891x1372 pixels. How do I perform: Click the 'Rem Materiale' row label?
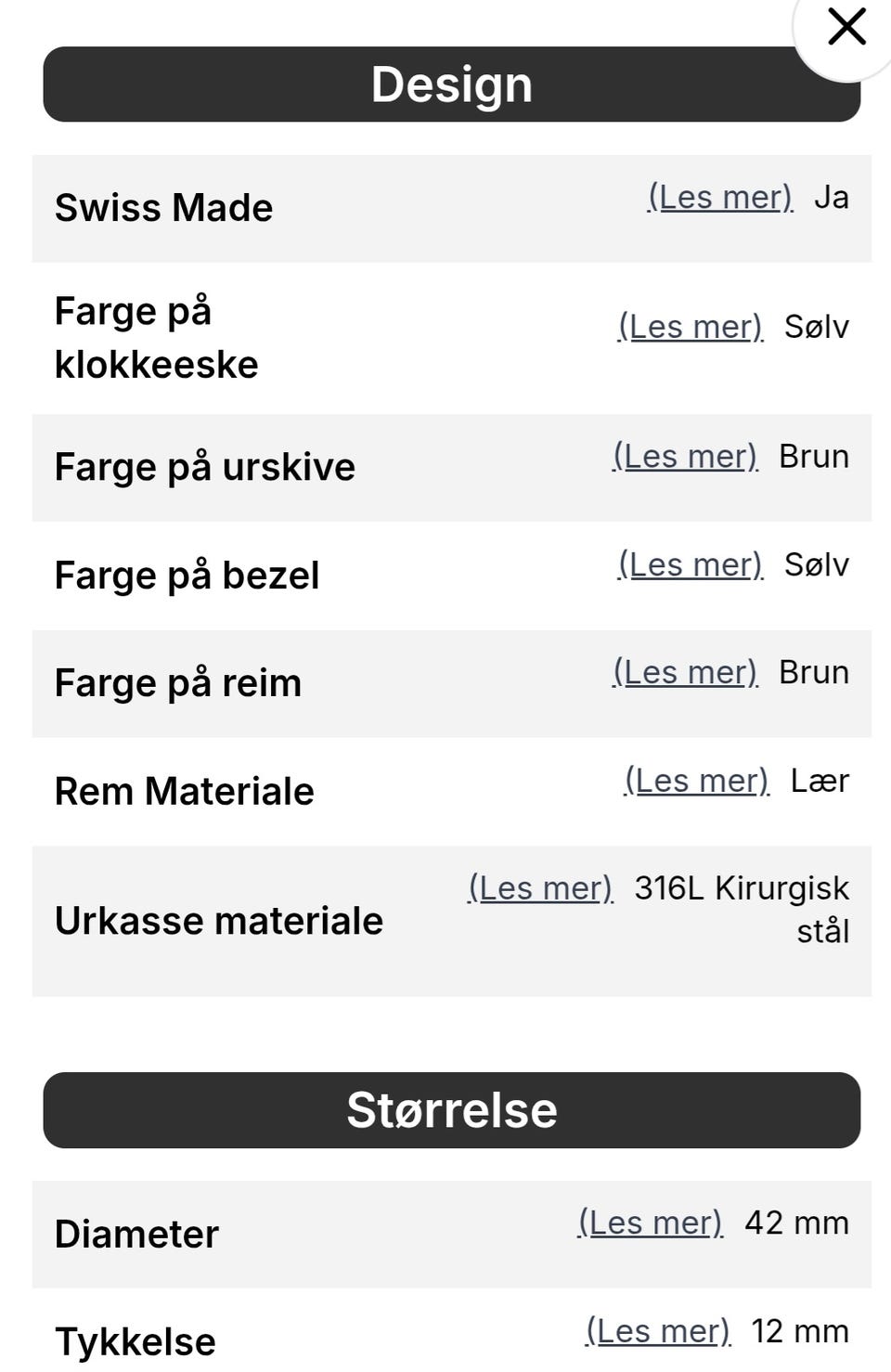(x=185, y=792)
